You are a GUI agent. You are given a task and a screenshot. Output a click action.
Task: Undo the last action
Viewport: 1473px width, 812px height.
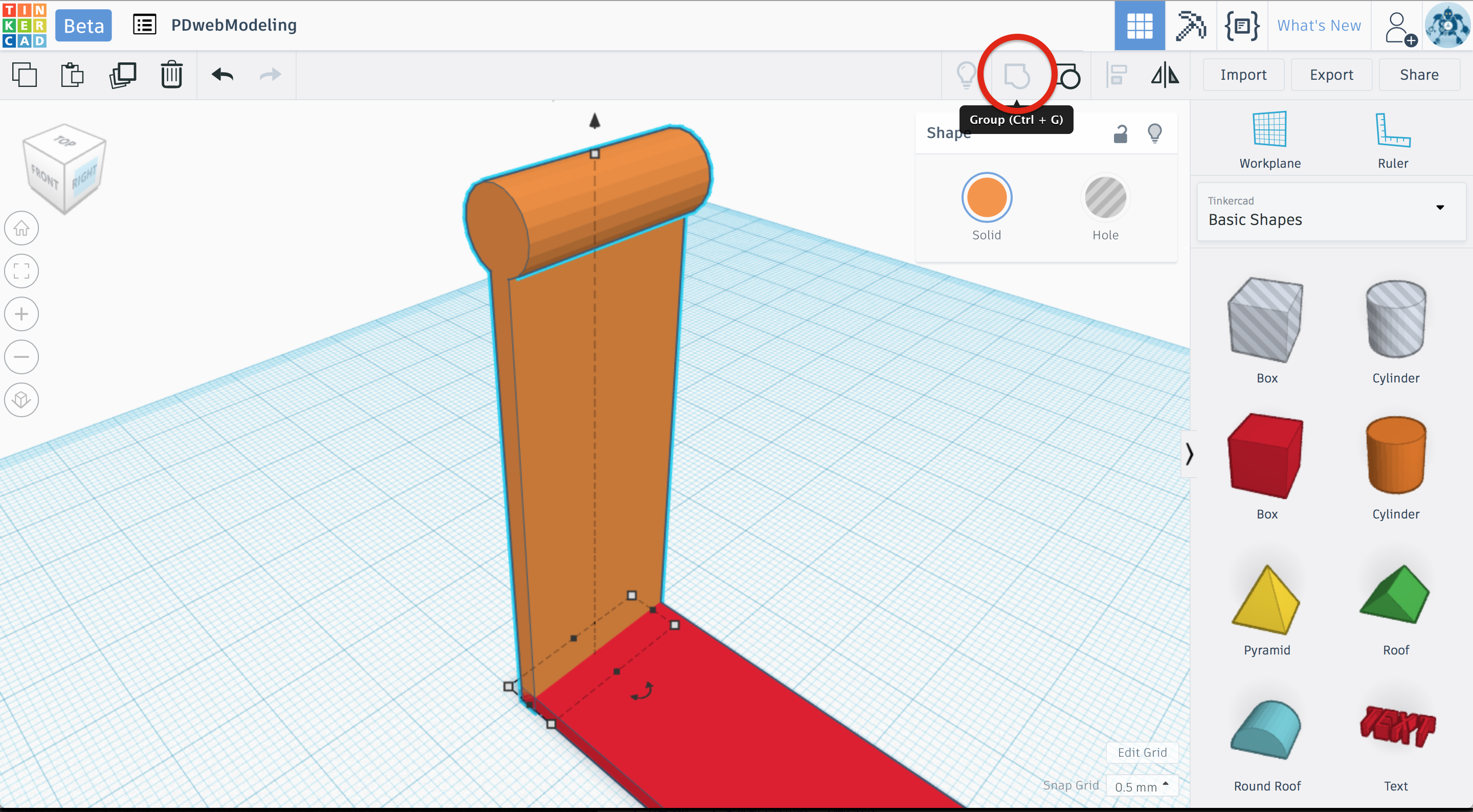coord(222,75)
